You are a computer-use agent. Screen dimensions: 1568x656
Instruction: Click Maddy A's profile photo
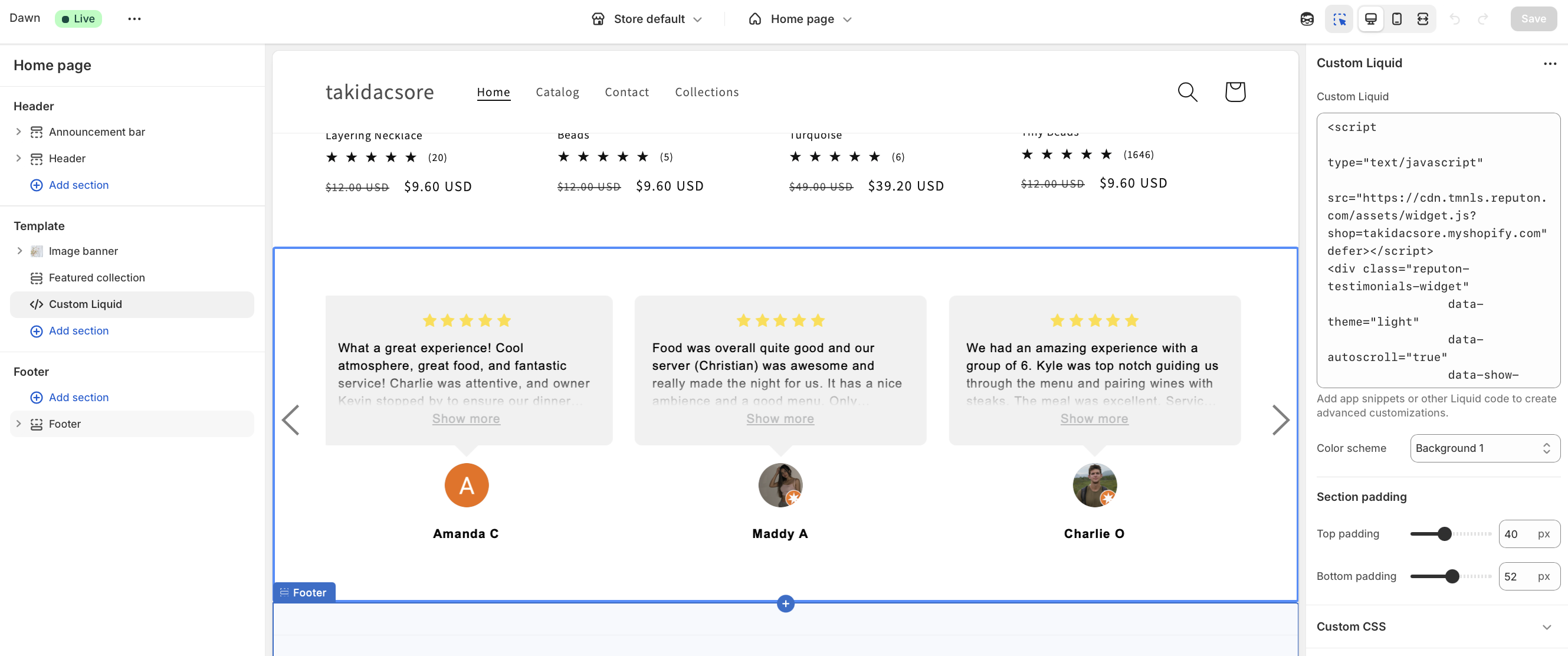click(x=780, y=485)
